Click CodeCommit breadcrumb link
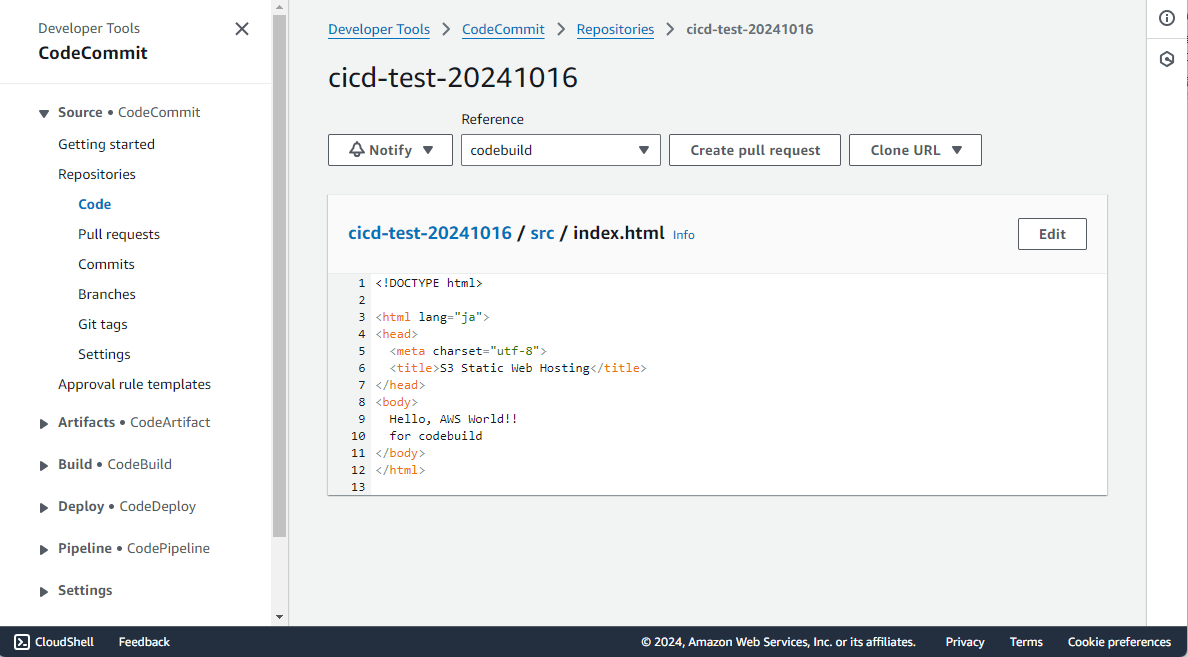1188x657 pixels. tap(503, 30)
